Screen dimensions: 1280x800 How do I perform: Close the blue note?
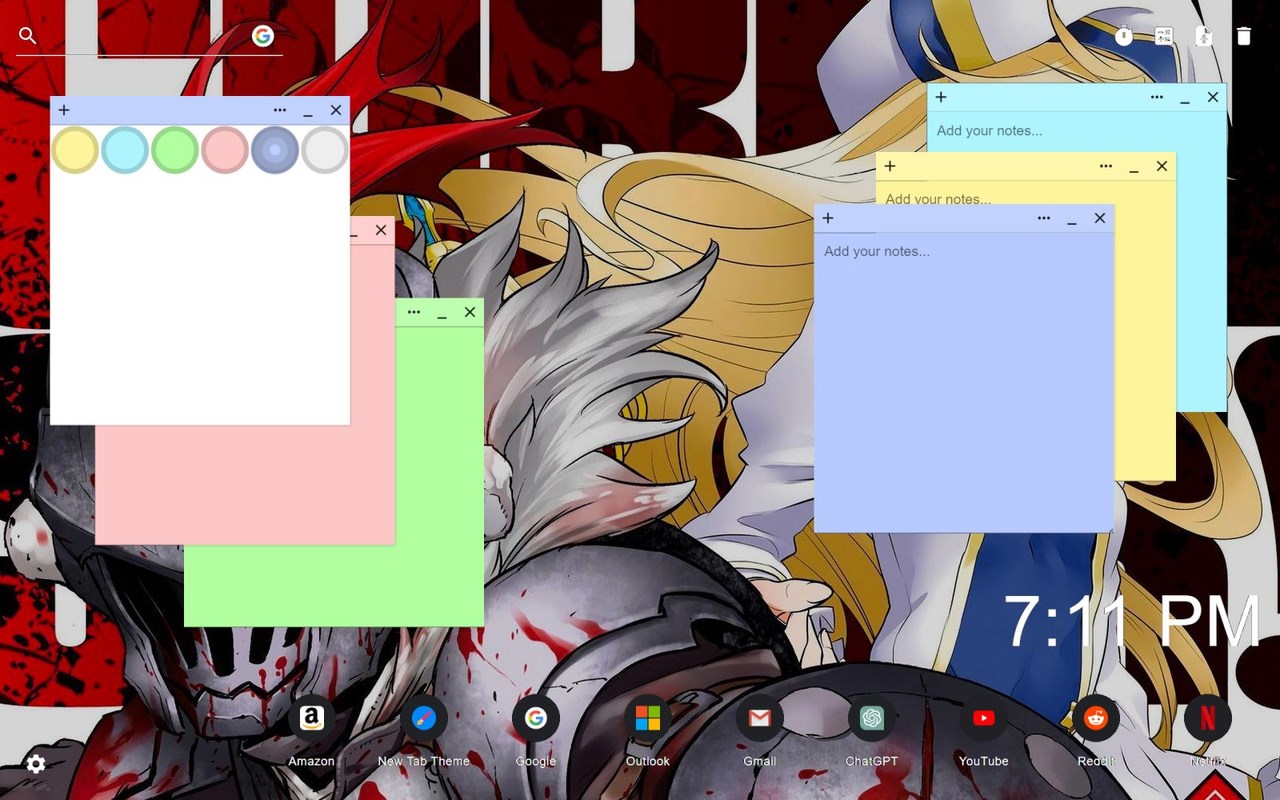click(1100, 218)
